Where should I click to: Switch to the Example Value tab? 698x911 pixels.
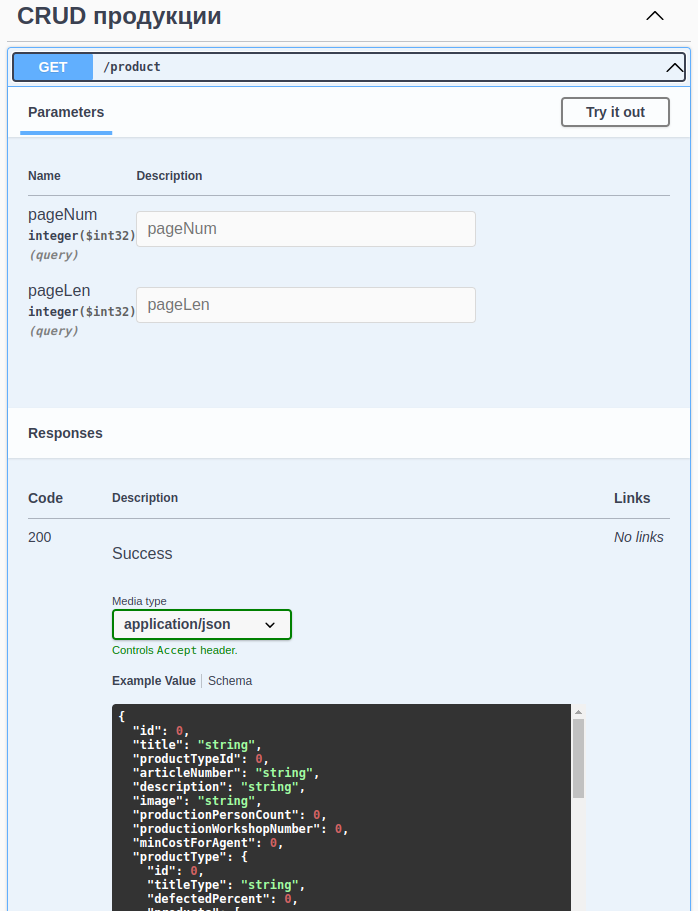154,681
